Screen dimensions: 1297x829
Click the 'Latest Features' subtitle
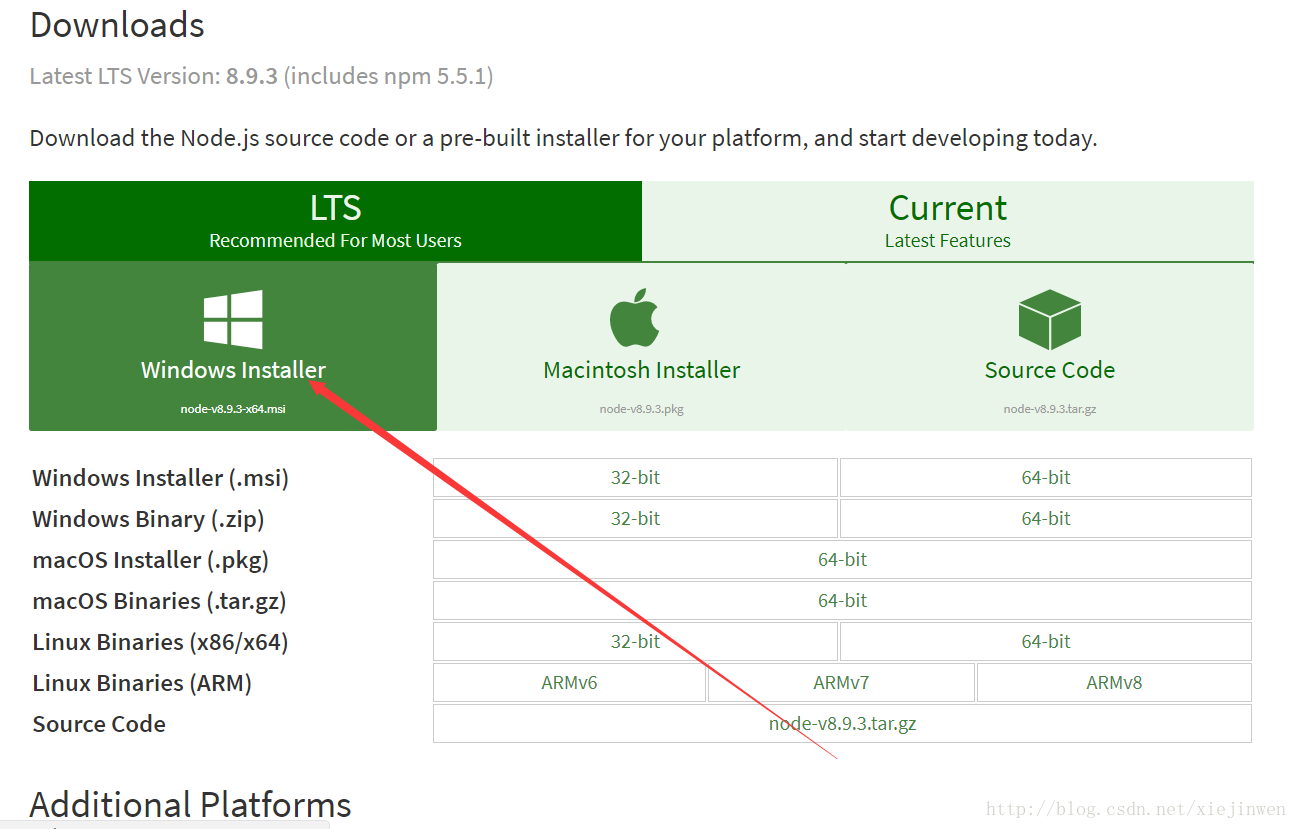947,241
